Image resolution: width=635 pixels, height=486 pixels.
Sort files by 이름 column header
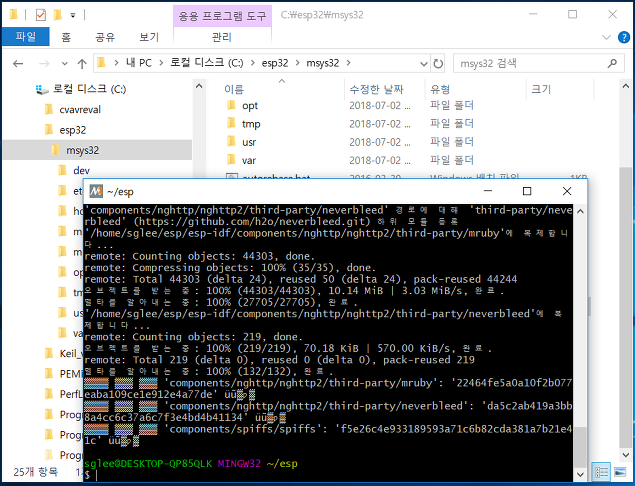click(x=234, y=89)
